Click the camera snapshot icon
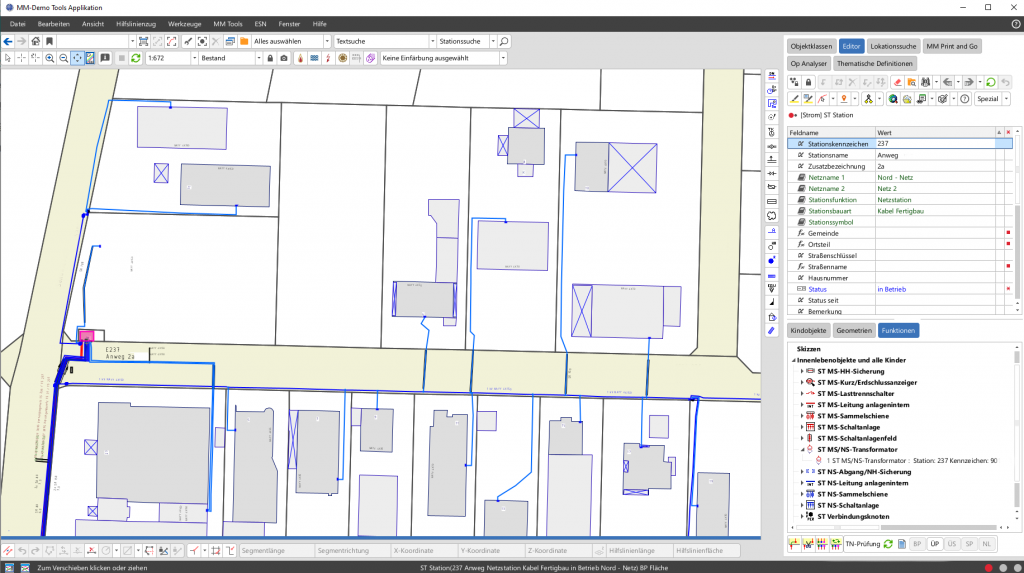Screen dimensions: 1024x573 pos(285,58)
